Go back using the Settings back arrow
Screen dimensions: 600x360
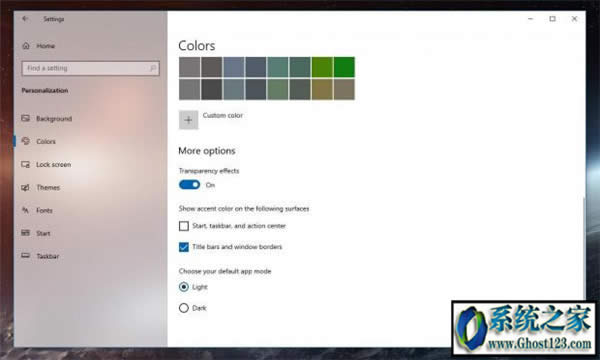pyautogui.click(x=25, y=19)
